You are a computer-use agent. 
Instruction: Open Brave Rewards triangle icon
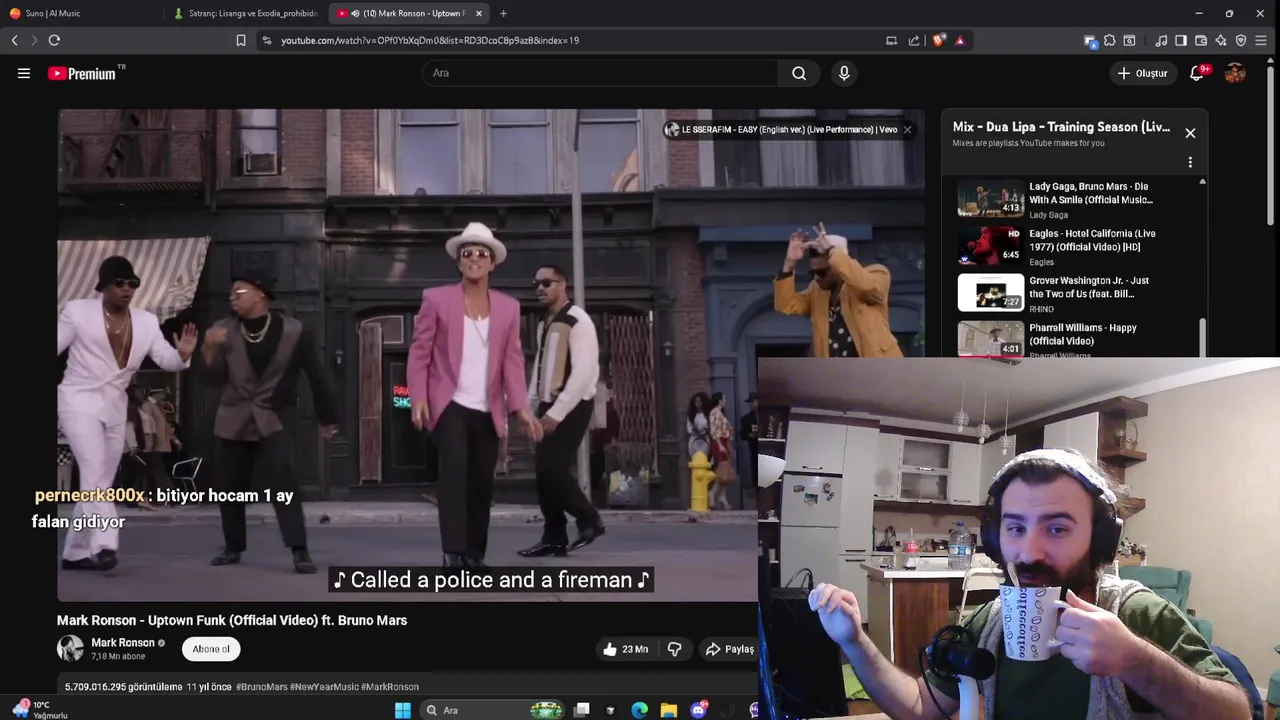pyautogui.click(x=960, y=40)
